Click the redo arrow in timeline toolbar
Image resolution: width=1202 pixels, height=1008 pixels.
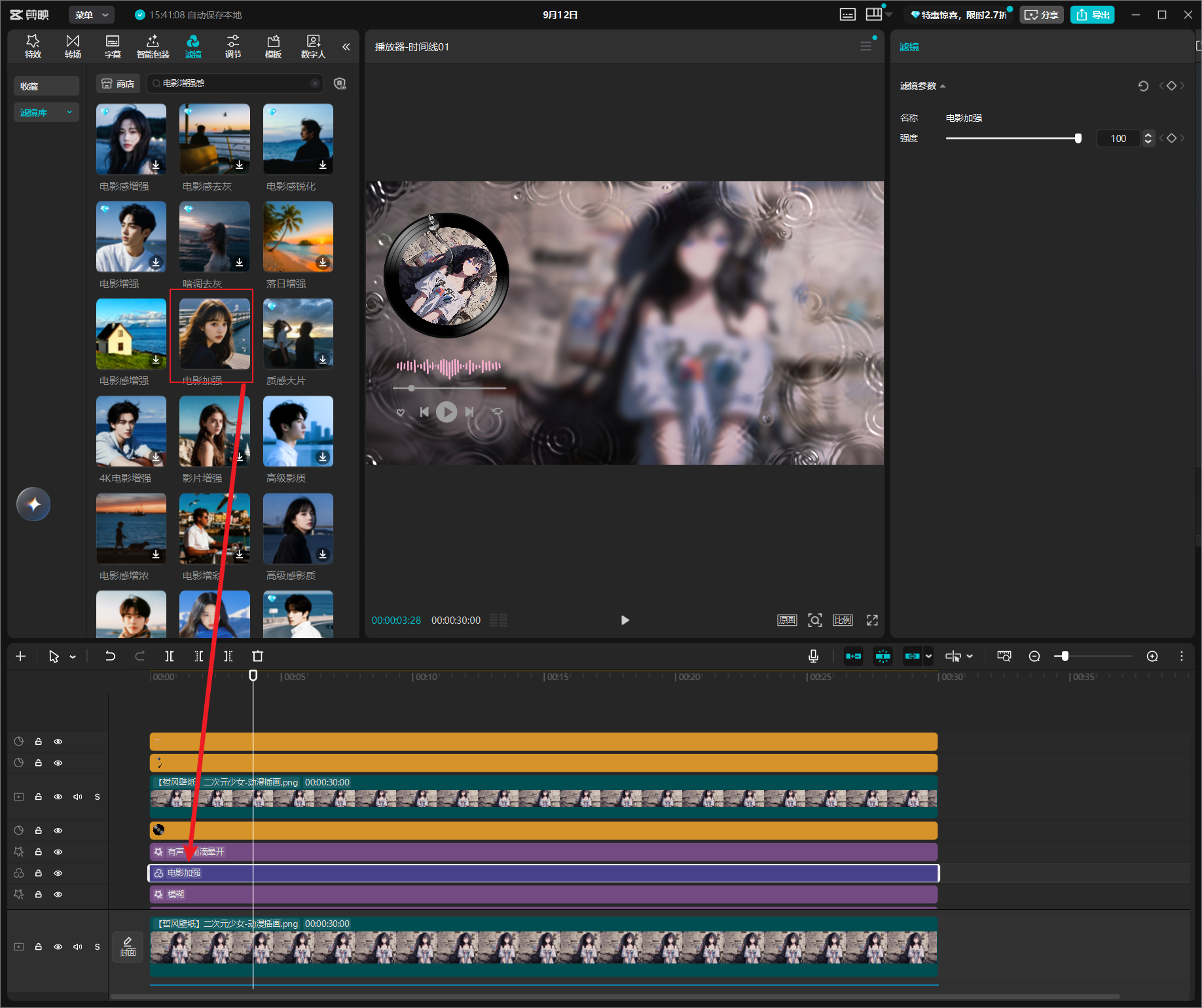pos(139,656)
